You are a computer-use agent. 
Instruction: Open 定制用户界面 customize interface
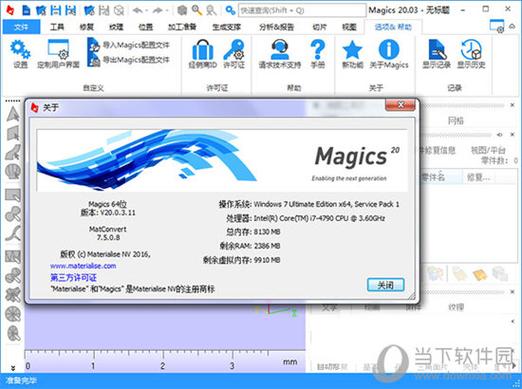pos(58,53)
